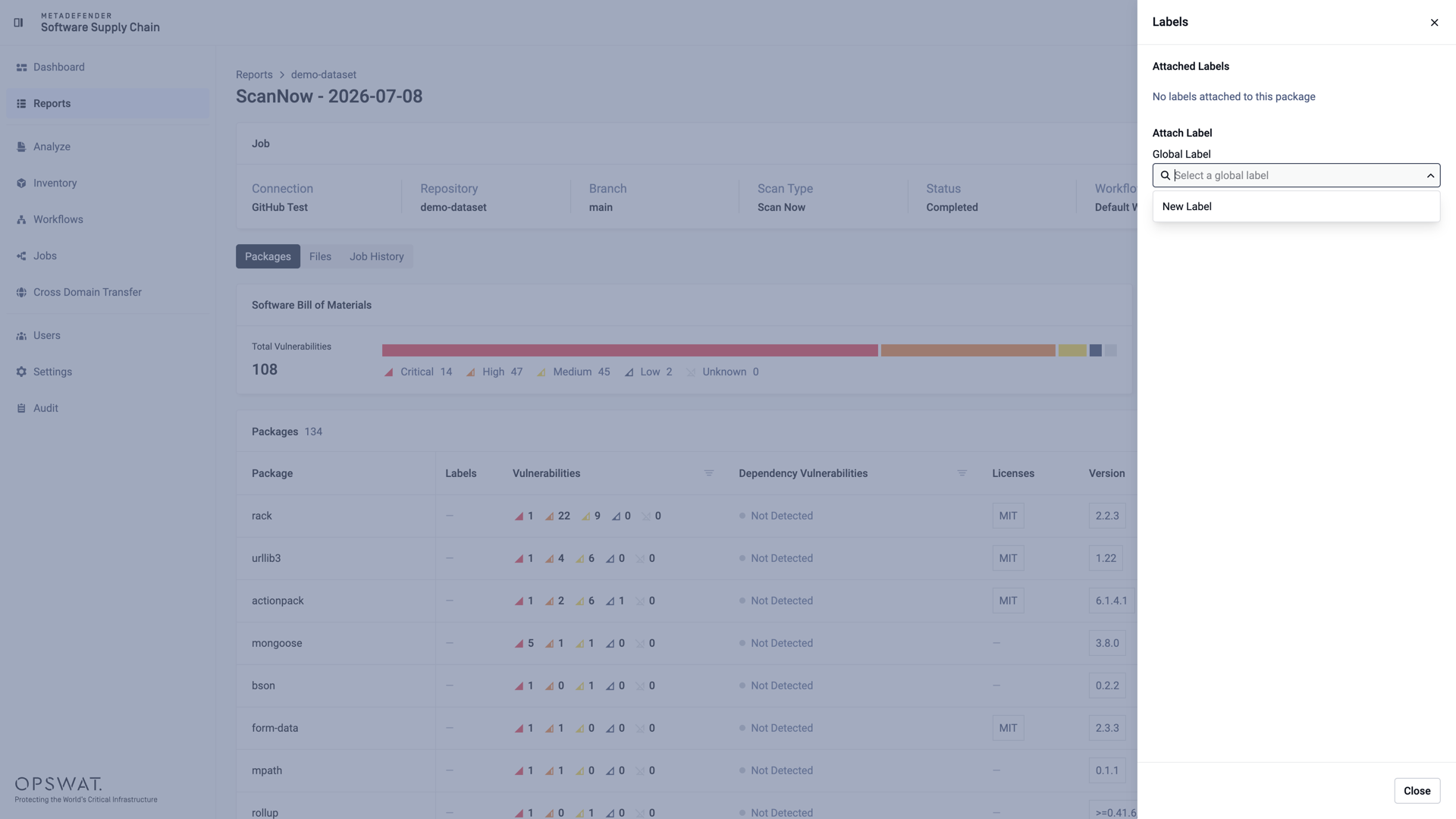Click the critical count icon for mongoose
Viewport: 1456px width, 819px height.
click(519, 644)
